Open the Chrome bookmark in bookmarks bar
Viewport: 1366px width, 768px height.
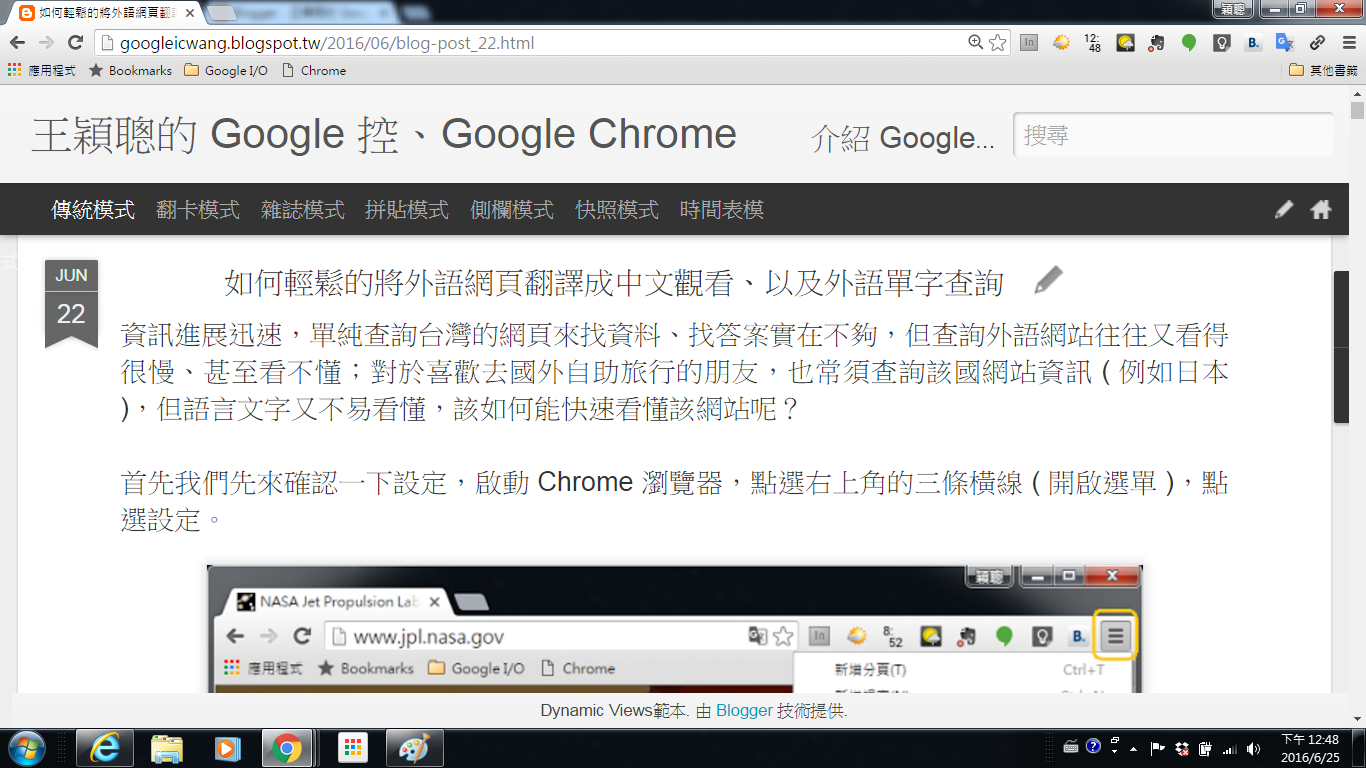tap(314, 70)
